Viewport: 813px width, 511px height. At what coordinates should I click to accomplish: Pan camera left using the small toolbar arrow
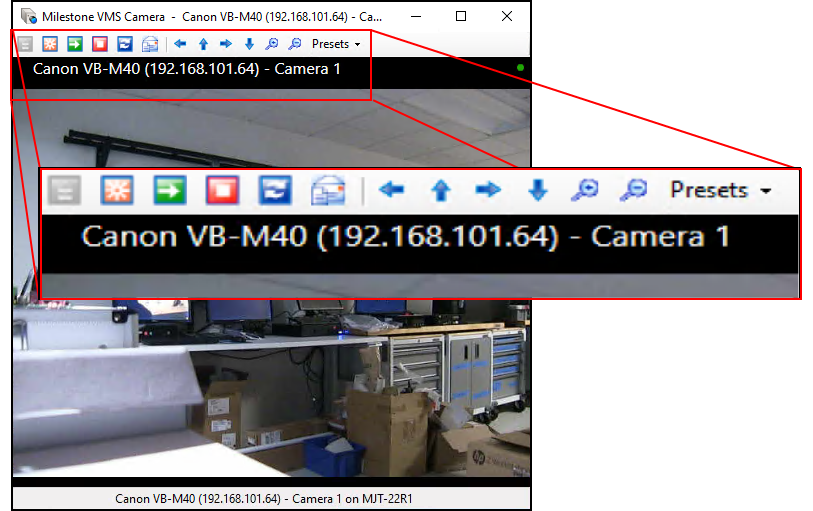click(180, 44)
